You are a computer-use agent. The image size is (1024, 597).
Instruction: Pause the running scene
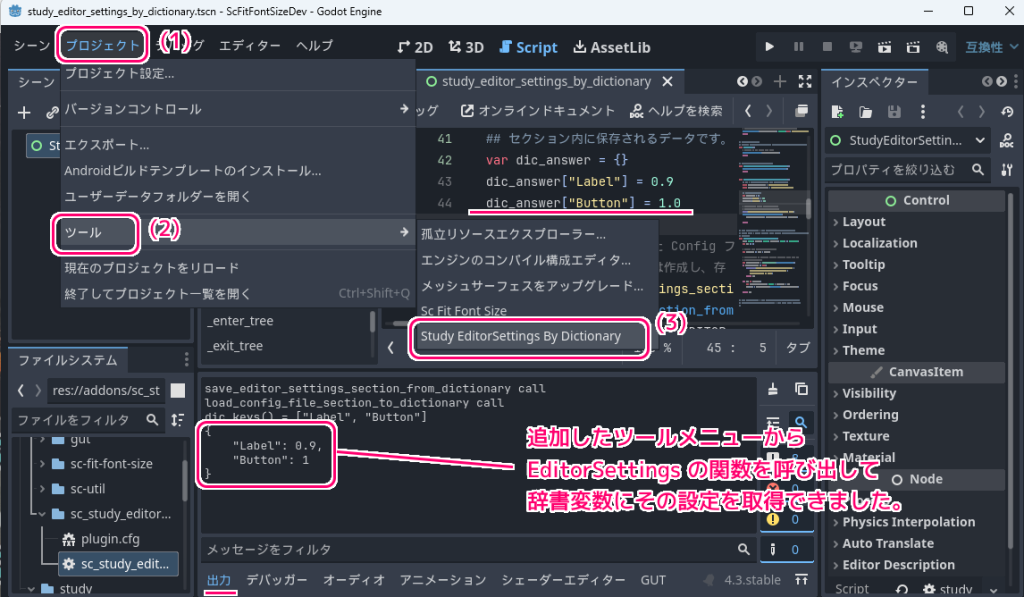(798, 46)
